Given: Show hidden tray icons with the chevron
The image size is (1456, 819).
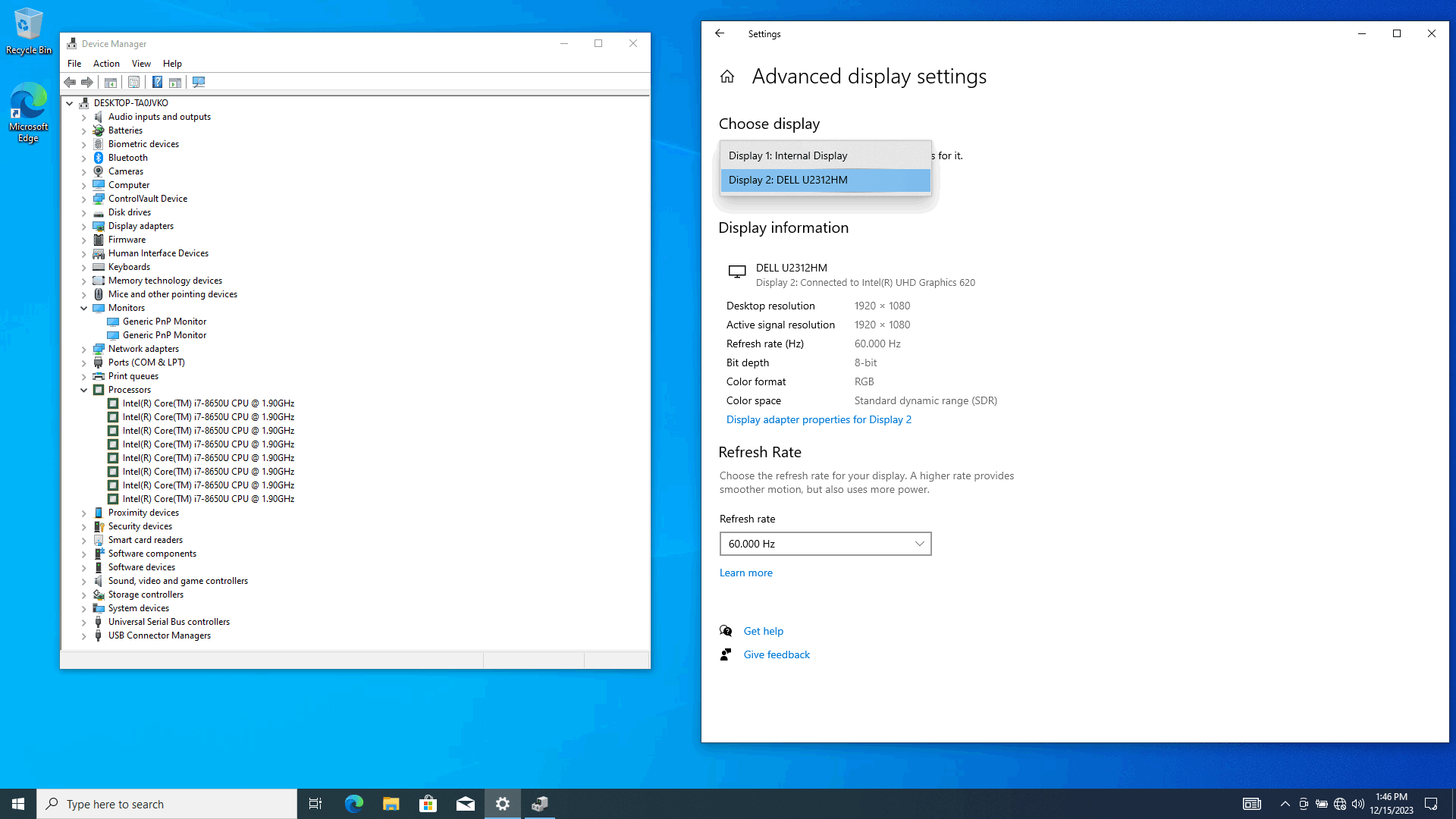Looking at the screenshot, I should (1285, 804).
